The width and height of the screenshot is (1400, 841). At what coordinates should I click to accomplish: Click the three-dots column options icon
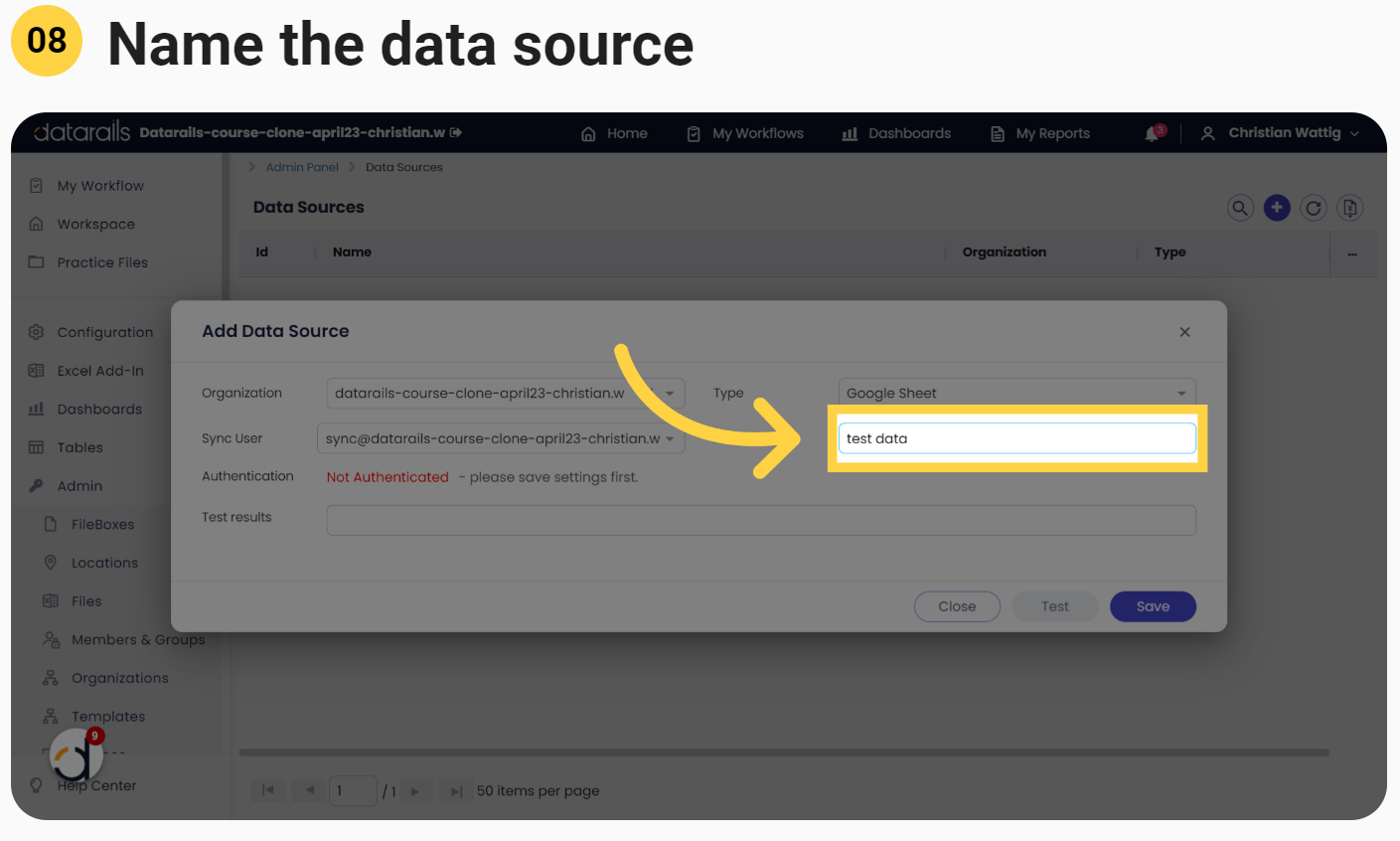tap(1352, 253)
